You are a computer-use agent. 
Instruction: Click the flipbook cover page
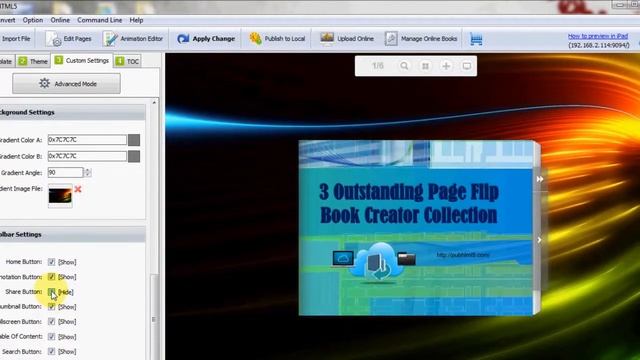click(416, 228)
